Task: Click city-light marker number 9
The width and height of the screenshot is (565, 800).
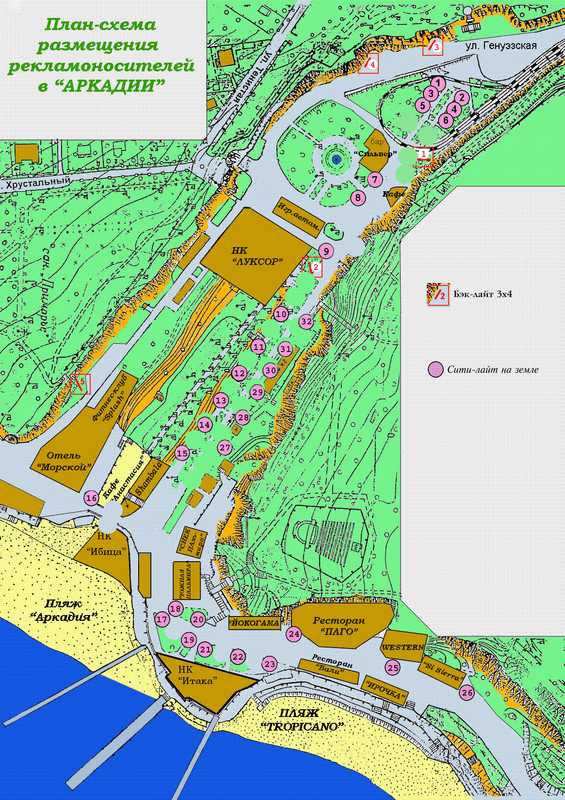Action: pos(326,251)
